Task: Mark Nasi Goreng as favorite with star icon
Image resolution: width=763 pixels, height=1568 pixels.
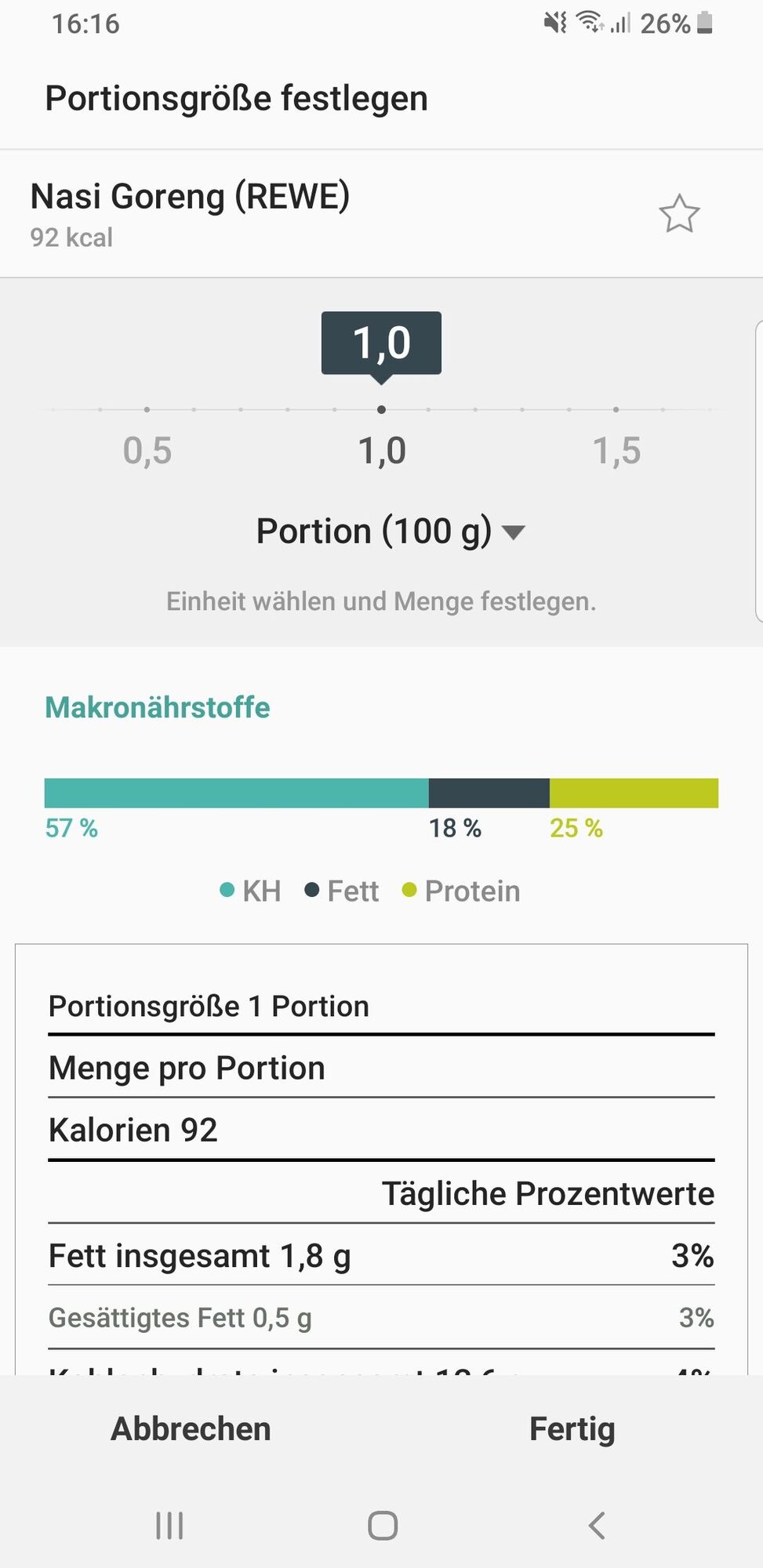Action: coord(678,214)
